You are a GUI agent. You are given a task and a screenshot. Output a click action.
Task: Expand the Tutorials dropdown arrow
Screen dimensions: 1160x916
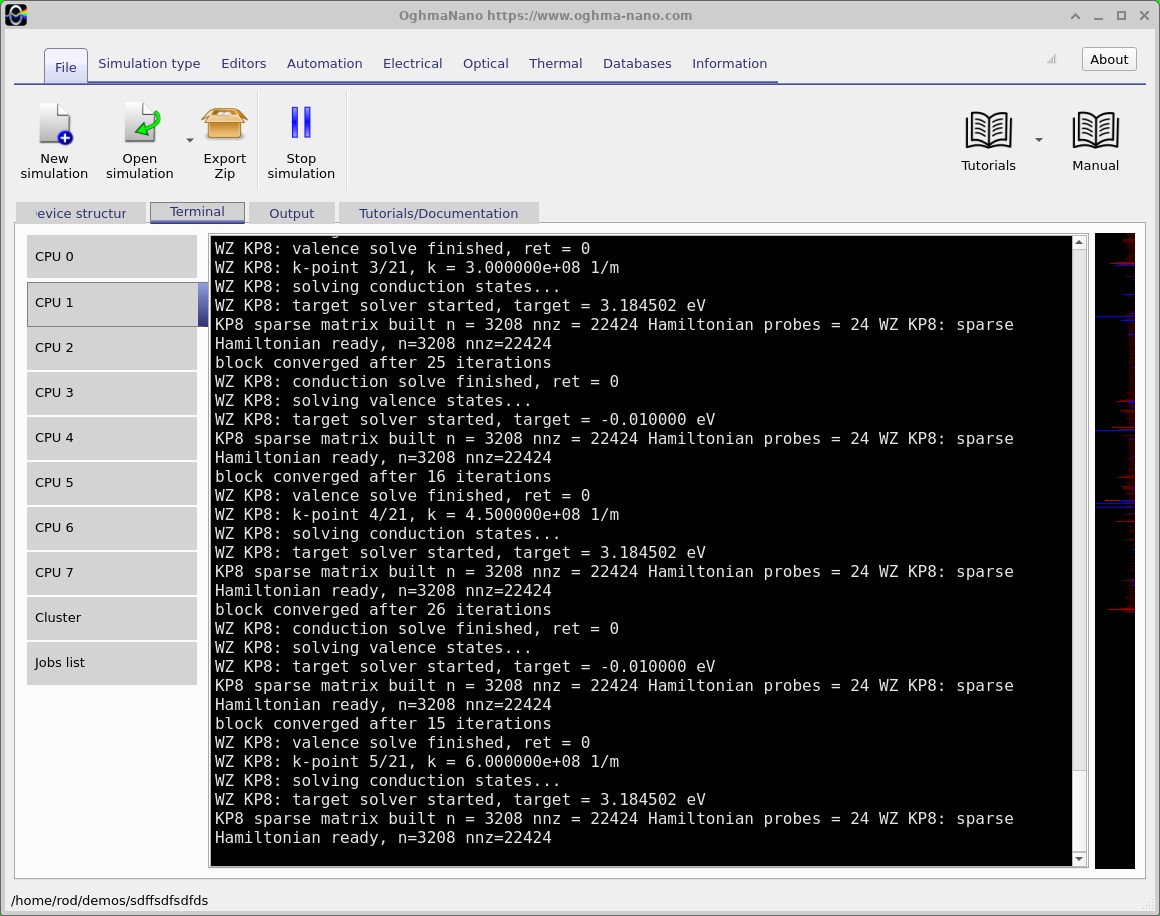(1039, 140)
